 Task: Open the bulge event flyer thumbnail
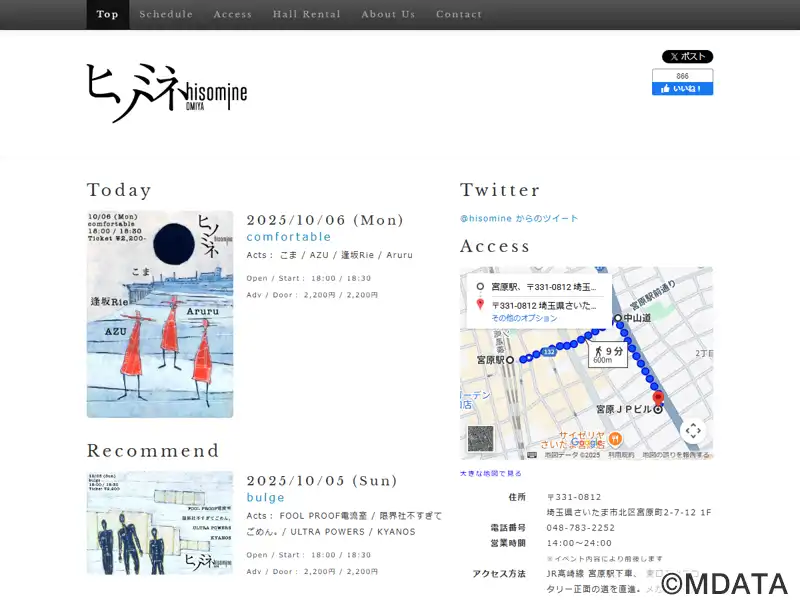pyautogui.click(x=160, y=523)
